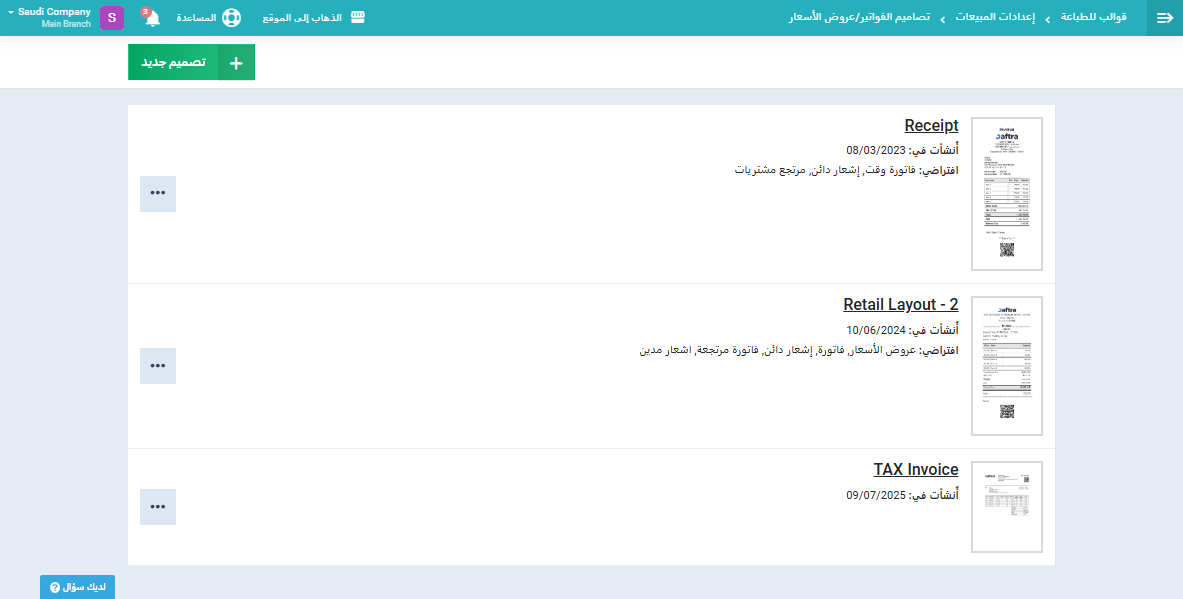Click the sidebar menu toggle arrow icon
The image size is (1183, 599).
[1164, 18]
